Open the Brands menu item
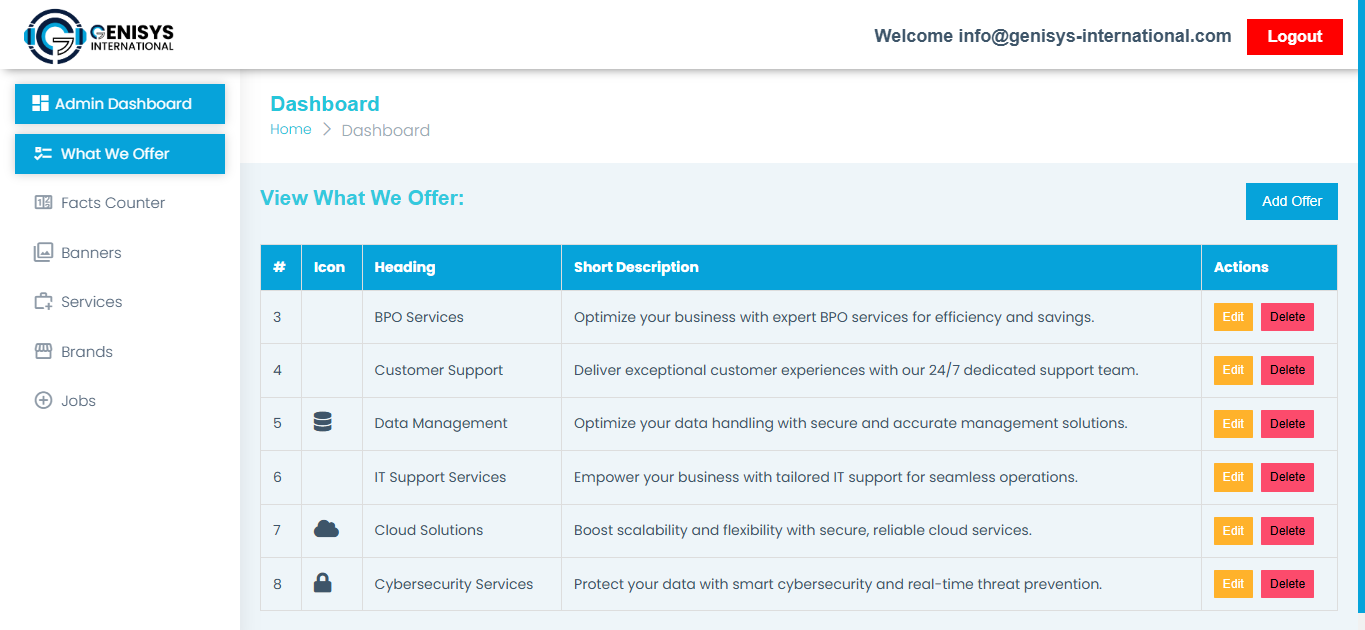This screenshot has height=630, width=1365. [87, 352]
